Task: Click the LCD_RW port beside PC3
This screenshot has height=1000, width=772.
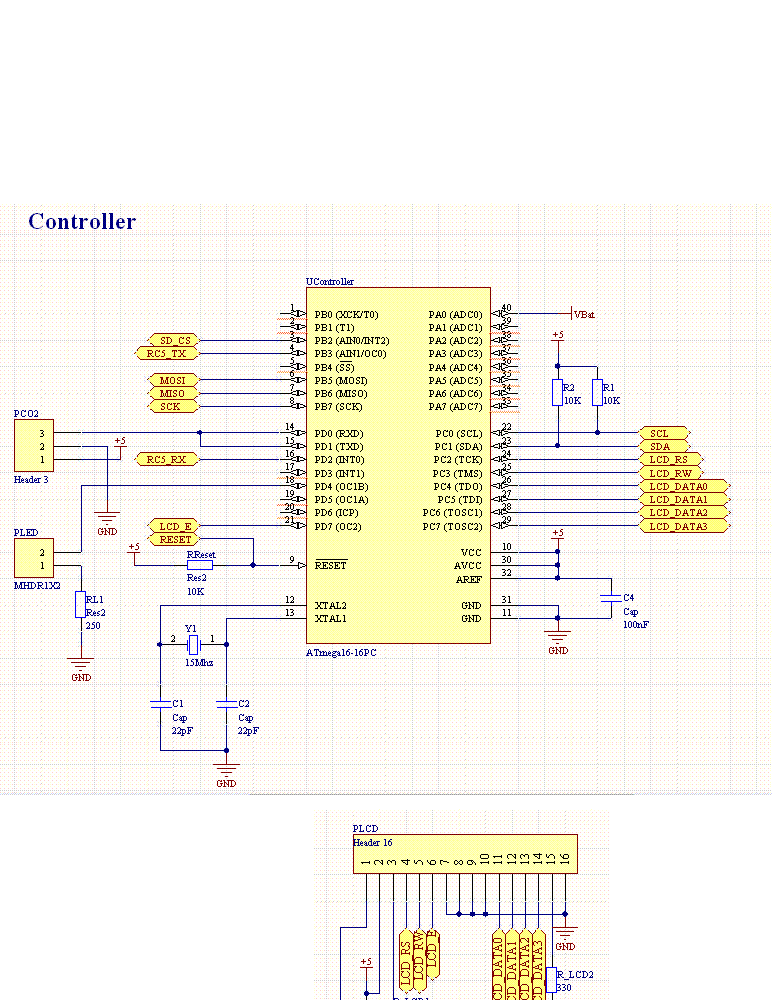Action: (671, 473)
